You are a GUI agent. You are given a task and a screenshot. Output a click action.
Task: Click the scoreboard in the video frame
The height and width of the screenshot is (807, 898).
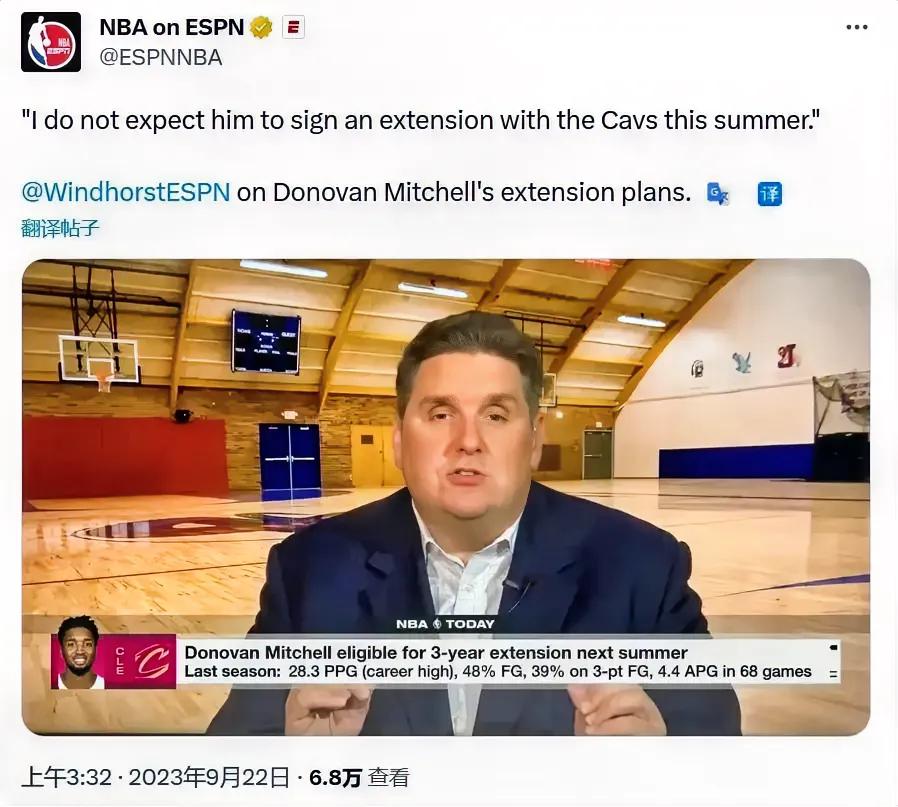pyautogui.click(x=266, y=342)
